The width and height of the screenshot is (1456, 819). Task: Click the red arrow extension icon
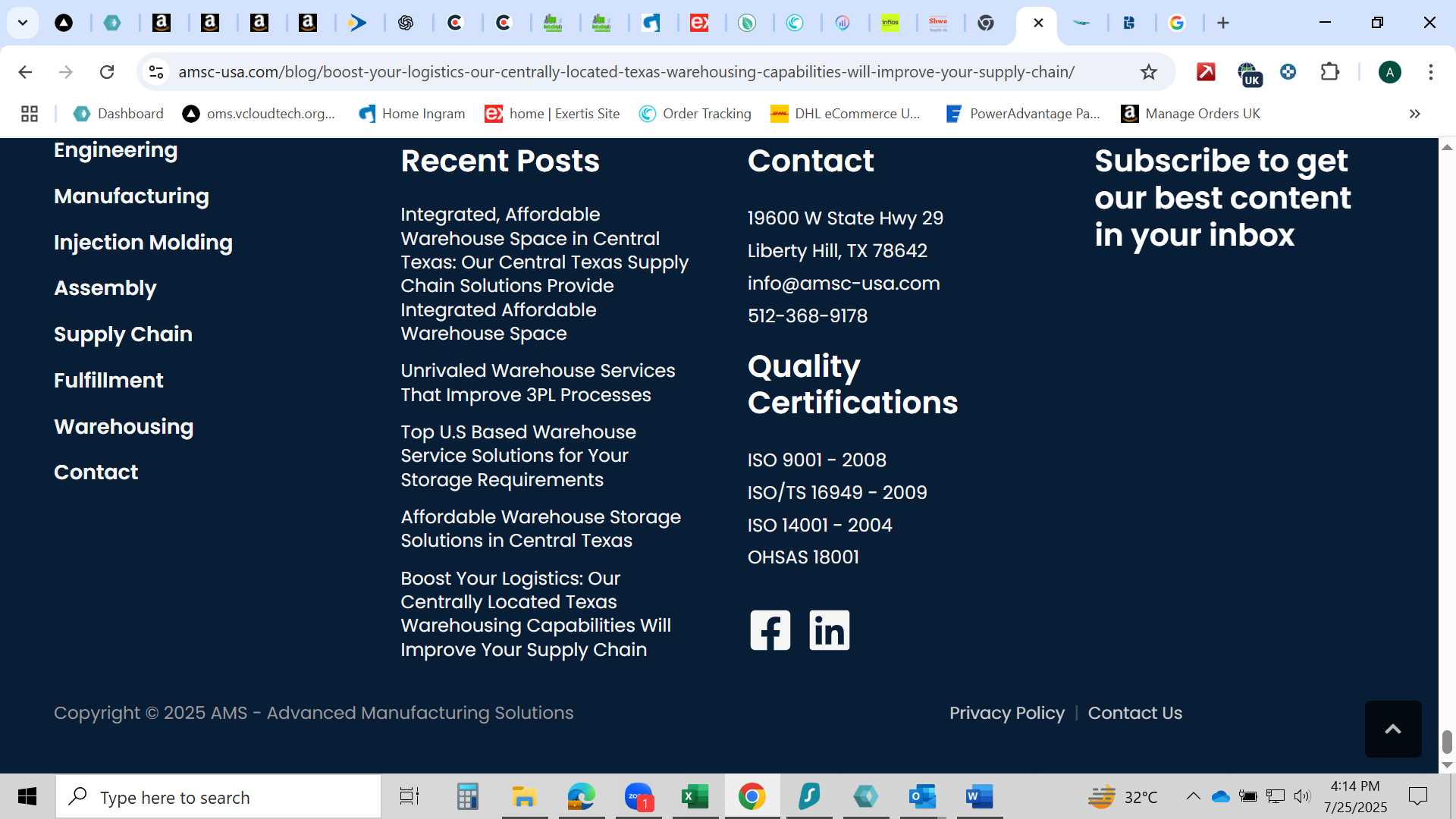click(x=1206, y=72)
